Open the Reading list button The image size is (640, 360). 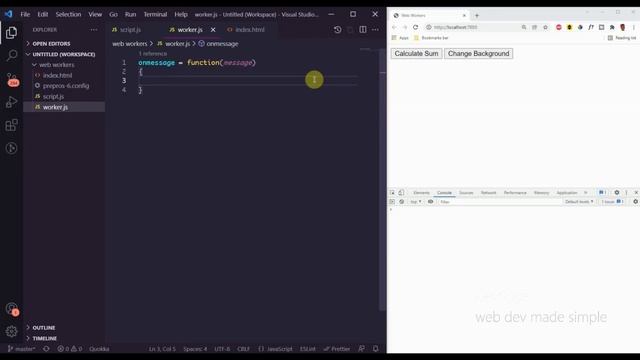tap(622, 38)
